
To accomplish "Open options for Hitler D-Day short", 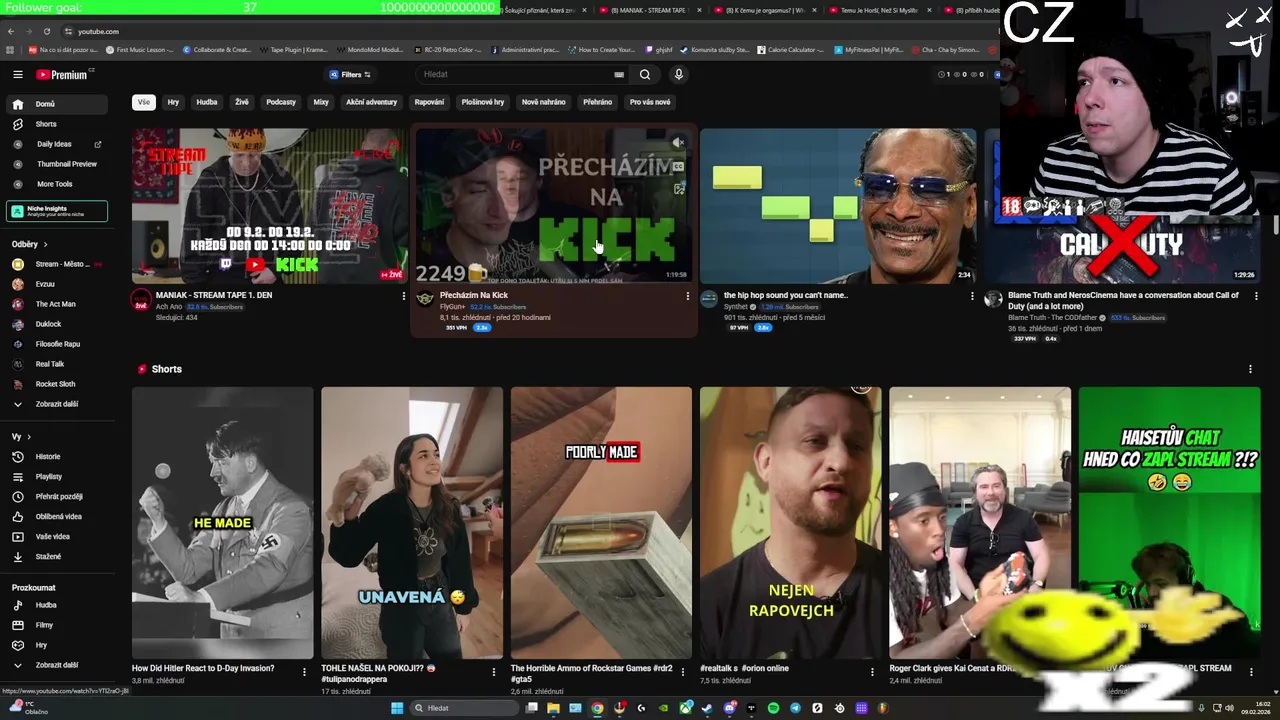I will [x=304, y=672].
